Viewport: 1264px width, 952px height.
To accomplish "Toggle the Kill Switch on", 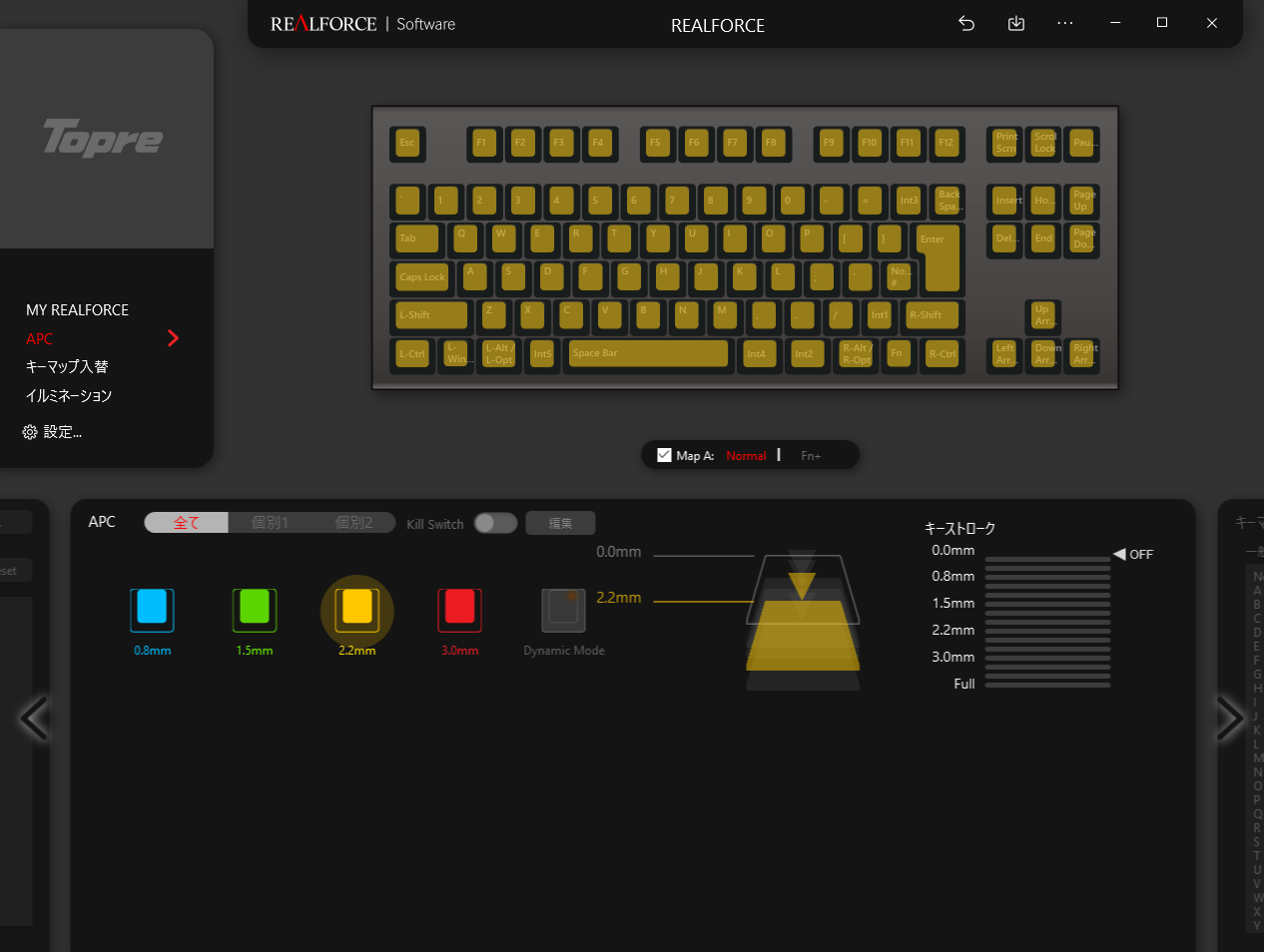I will click(x=495, y=523).
